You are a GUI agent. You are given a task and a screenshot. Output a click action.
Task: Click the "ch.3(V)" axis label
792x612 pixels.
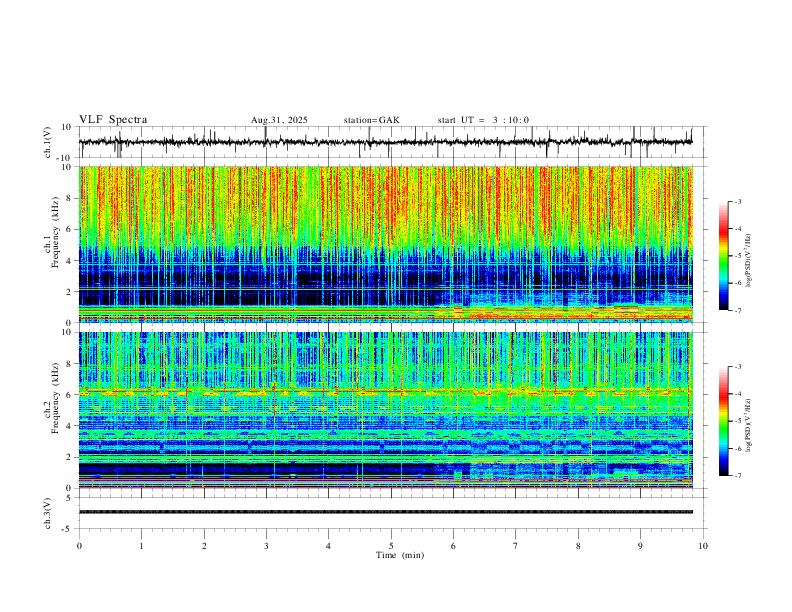pyautogui.click(x=48, y=513)
